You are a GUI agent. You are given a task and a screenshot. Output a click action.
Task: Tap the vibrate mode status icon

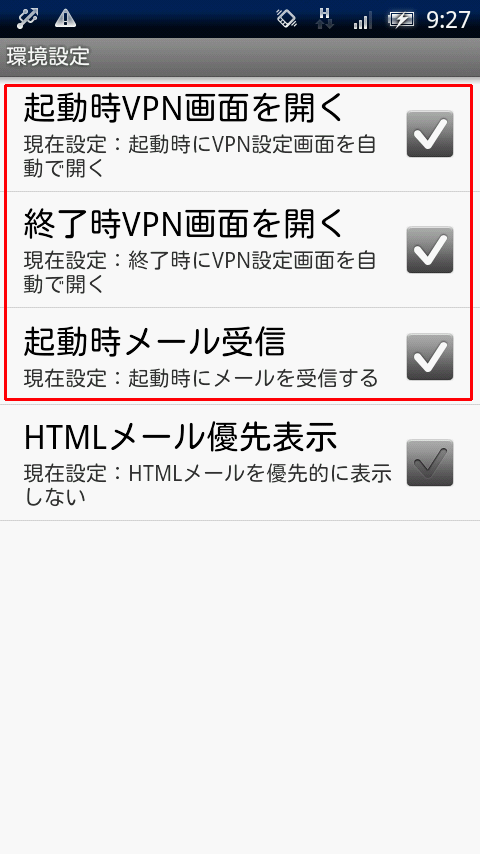click(287, 19)
